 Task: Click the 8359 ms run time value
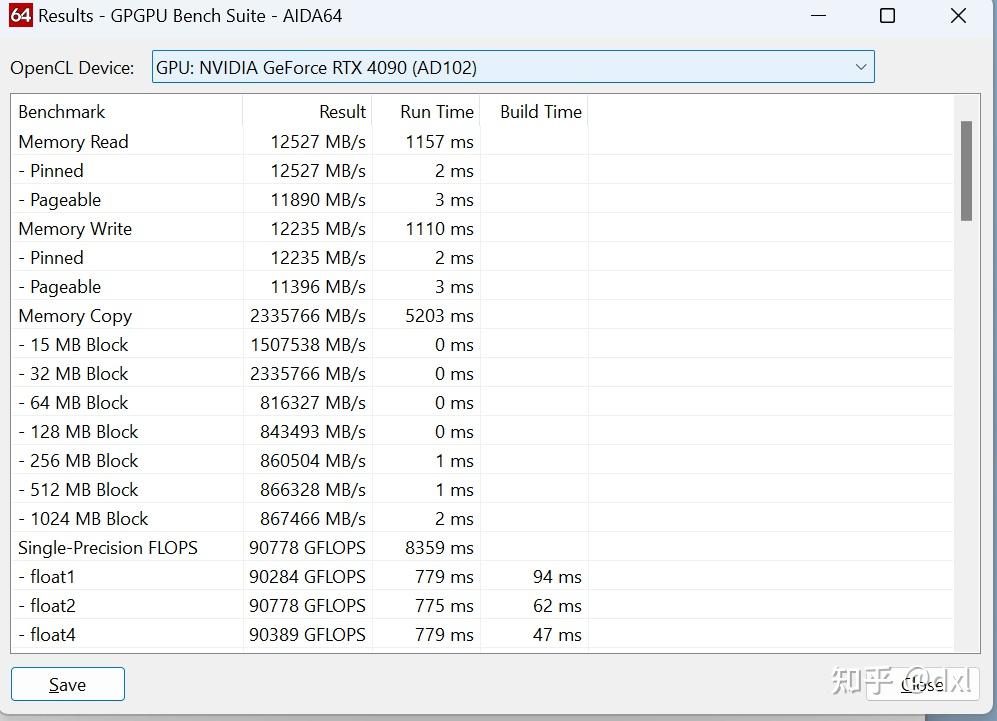tap(439, 547)
